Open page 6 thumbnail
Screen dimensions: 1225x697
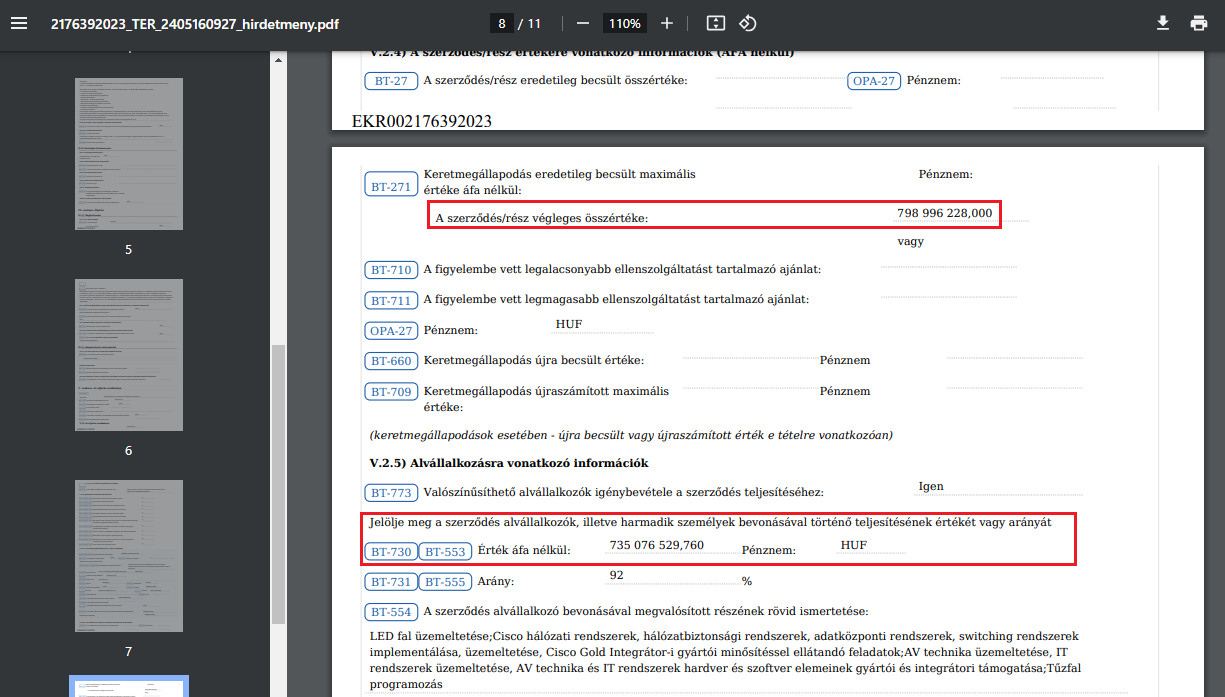pyautogui.click(x=129, y=355)
